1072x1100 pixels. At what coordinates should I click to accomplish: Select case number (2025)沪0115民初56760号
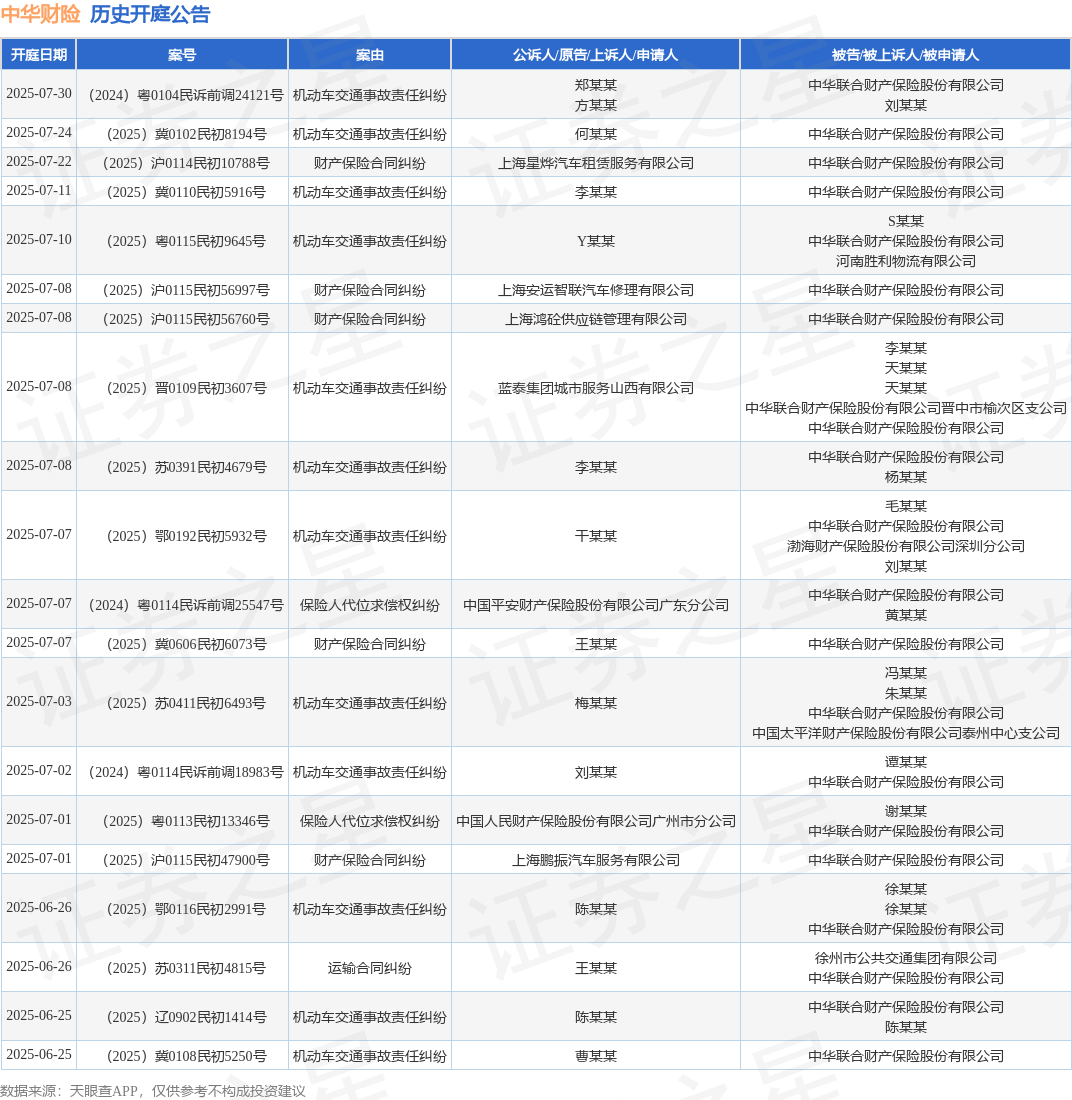tap(182, 319)
